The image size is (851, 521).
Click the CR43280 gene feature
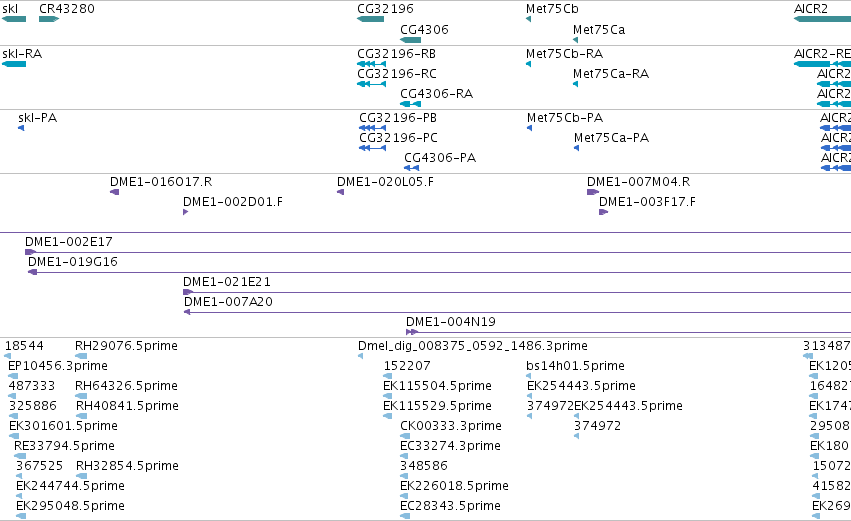(49, 19)
